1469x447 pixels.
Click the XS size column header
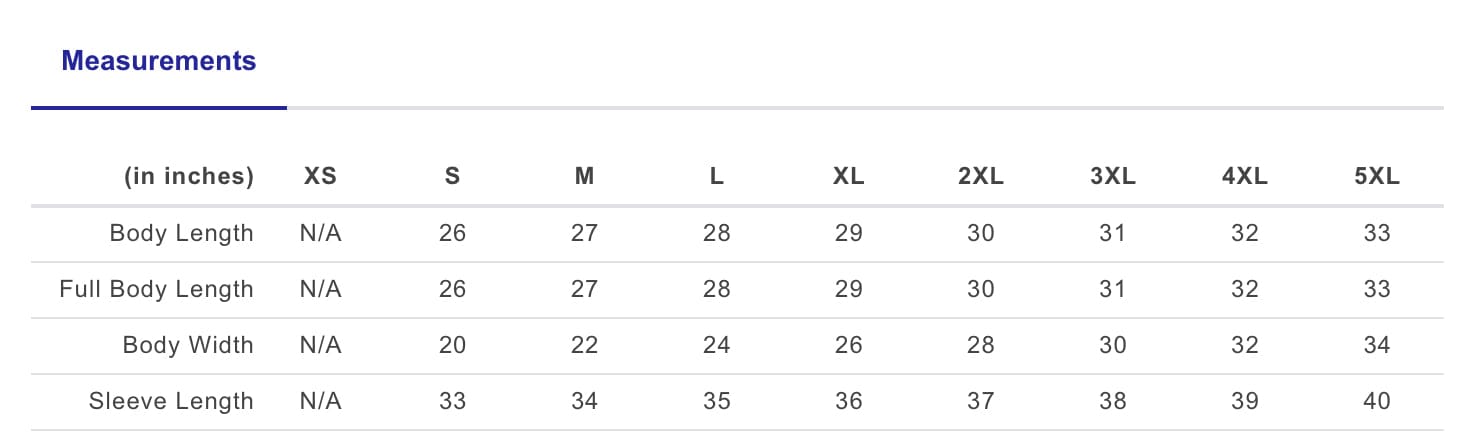[321, 177]
